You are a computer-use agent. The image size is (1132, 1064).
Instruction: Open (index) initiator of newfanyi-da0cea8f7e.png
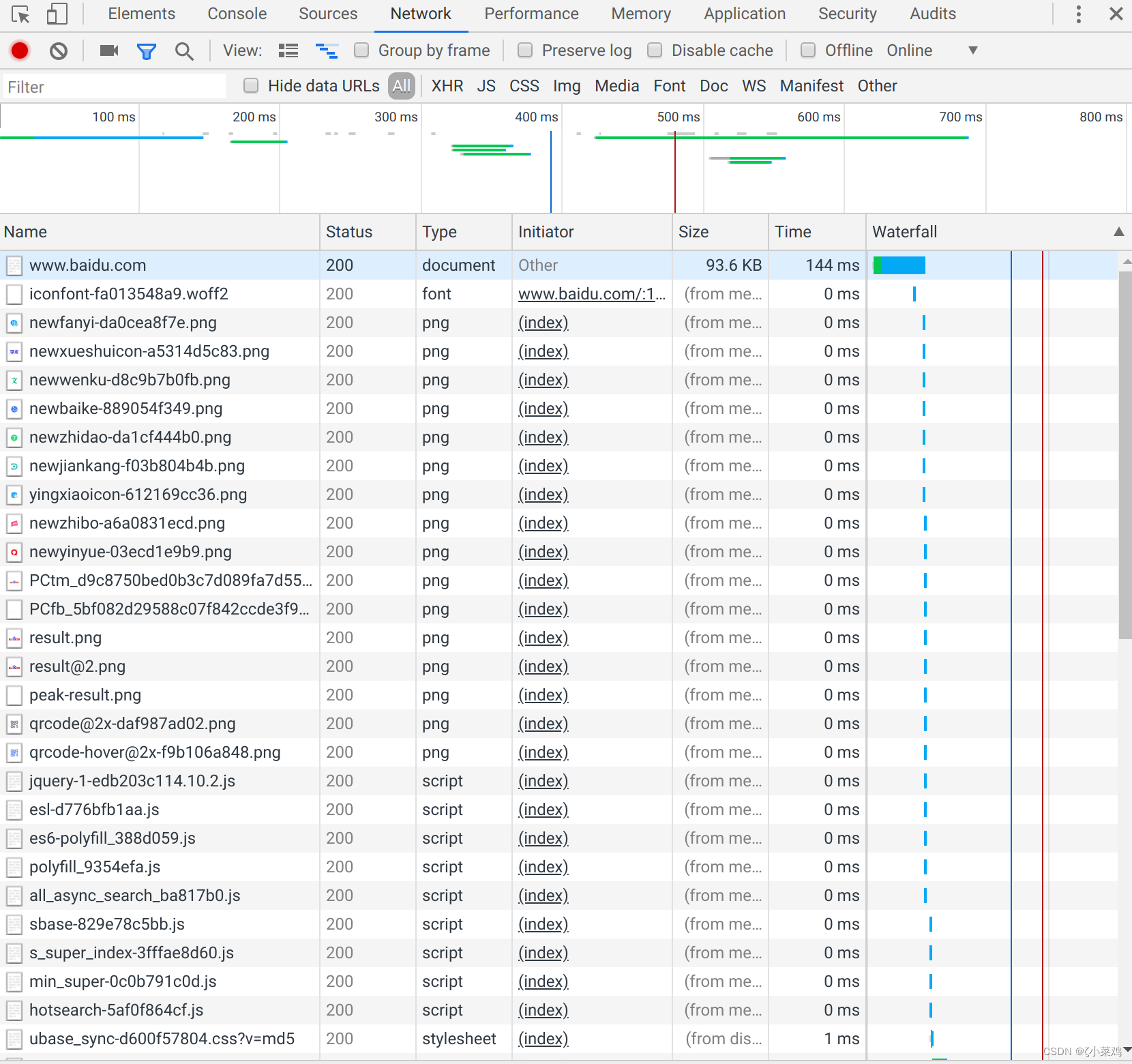click(543, 323)
